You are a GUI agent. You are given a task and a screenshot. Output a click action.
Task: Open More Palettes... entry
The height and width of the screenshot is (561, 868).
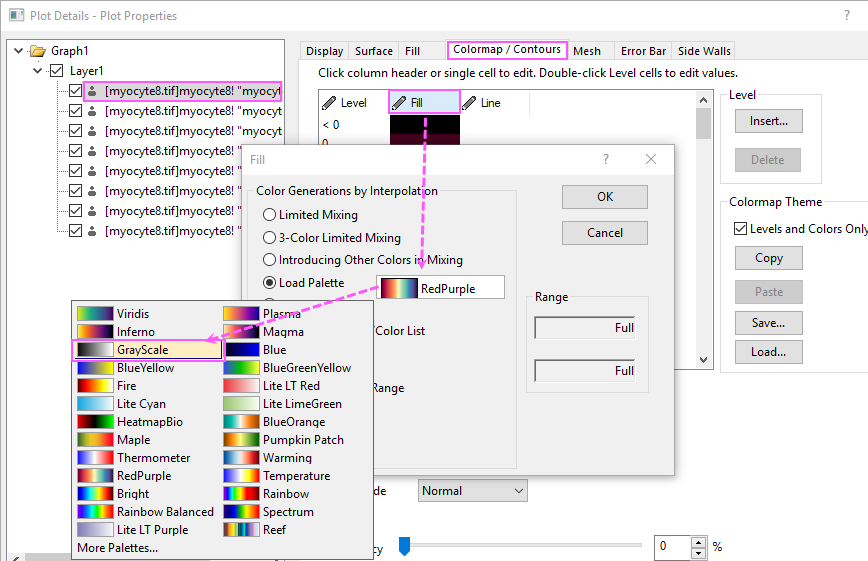(117, 548)
